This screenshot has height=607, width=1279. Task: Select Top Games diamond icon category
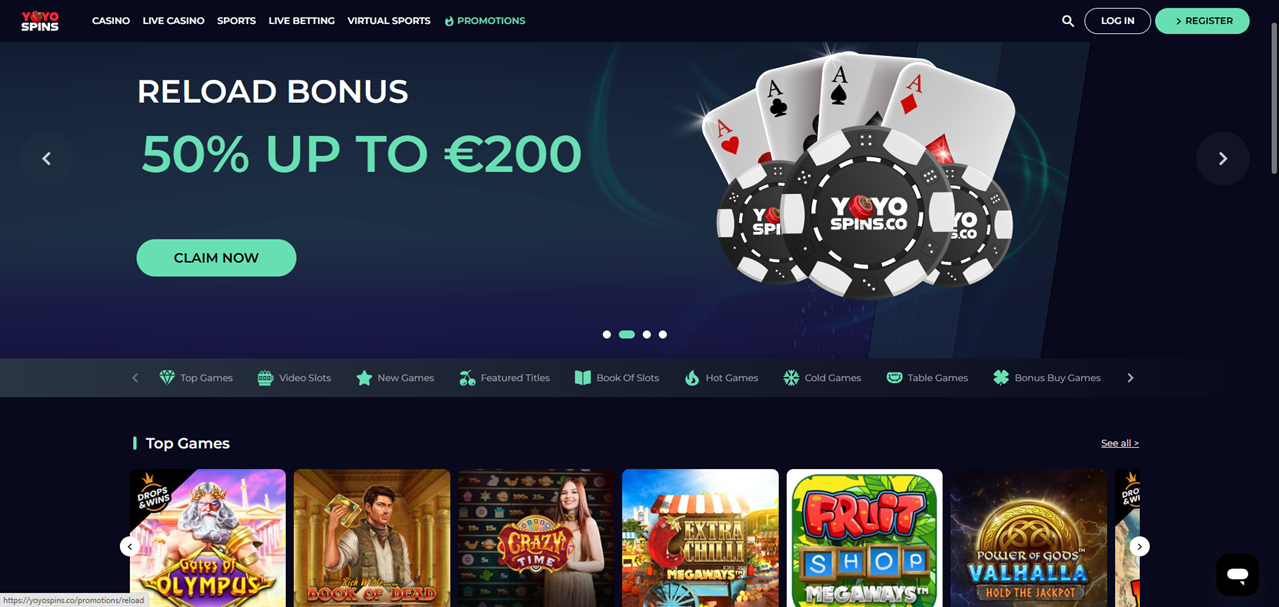pyautogui.click(x=167, y=378)
